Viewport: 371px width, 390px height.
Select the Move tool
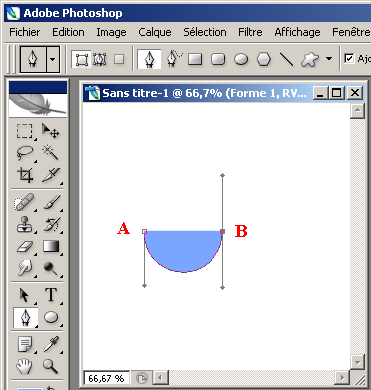pyautogui.click(x=51, y=131)
